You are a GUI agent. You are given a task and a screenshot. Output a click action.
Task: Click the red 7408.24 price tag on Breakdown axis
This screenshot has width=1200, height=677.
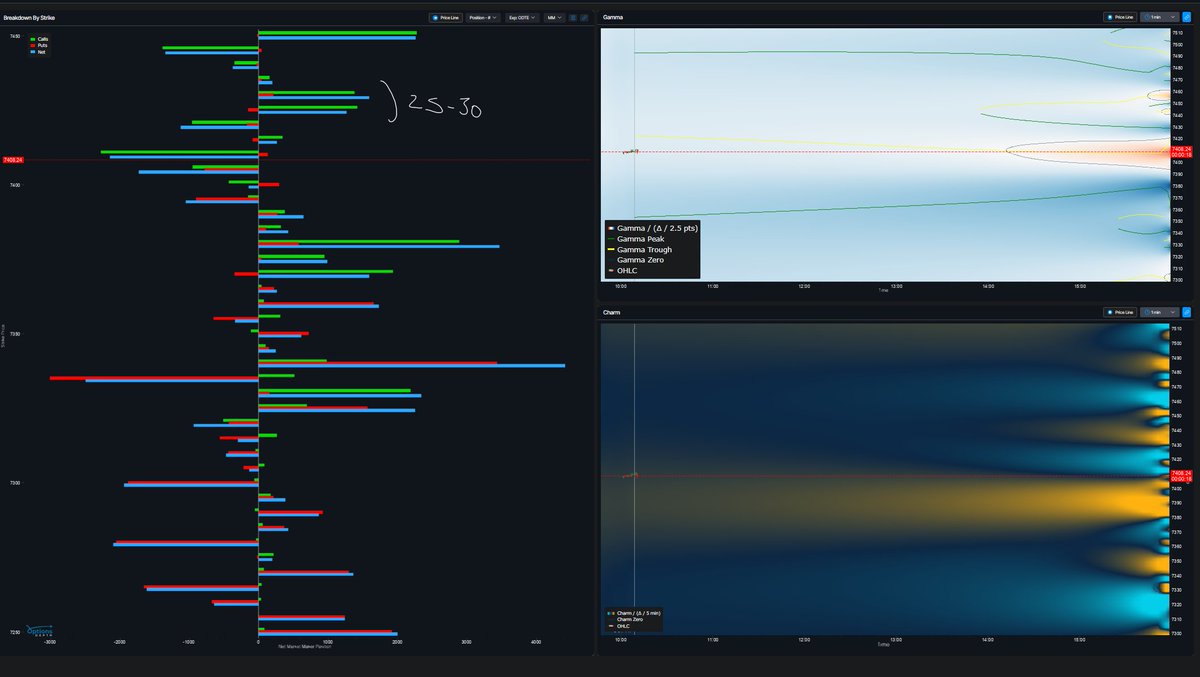coord(13,160)
